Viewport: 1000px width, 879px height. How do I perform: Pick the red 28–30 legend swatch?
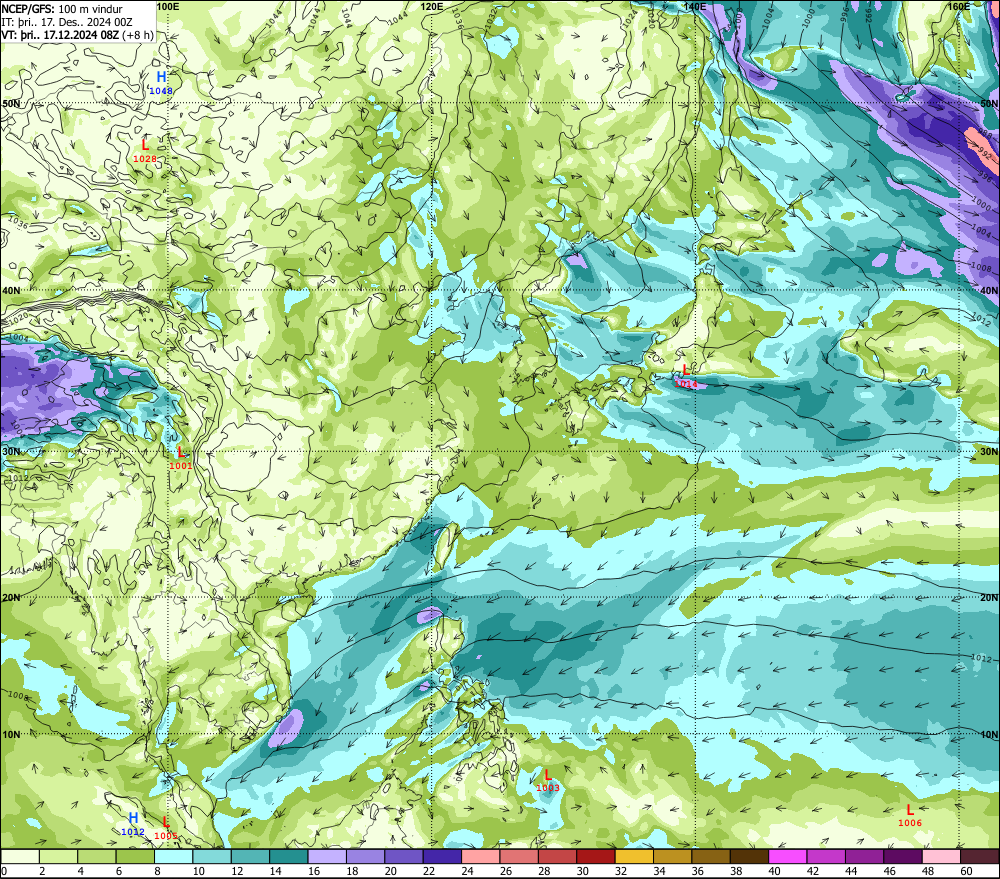(557, 856)
